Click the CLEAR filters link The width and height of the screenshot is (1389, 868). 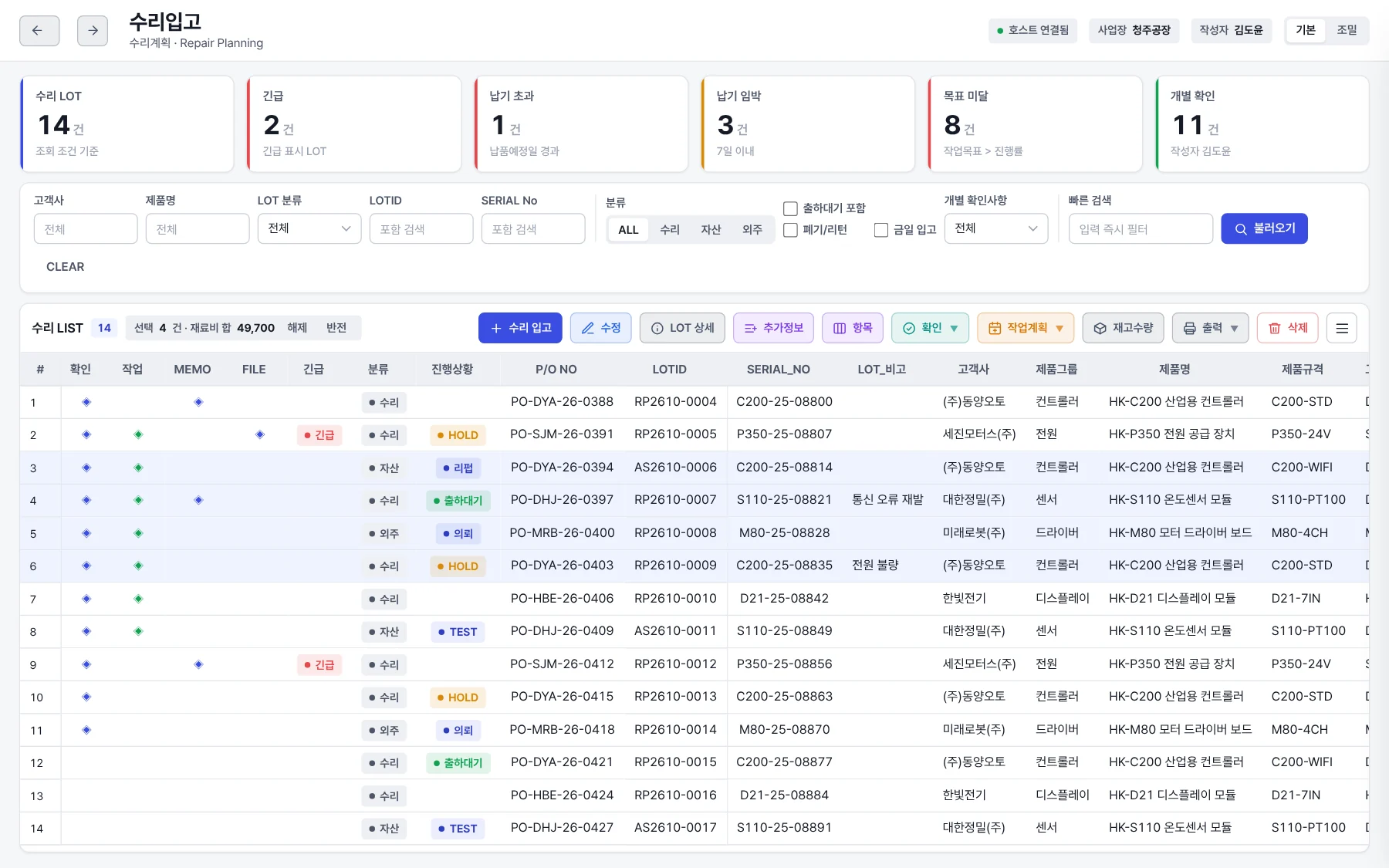coord(66,267)
